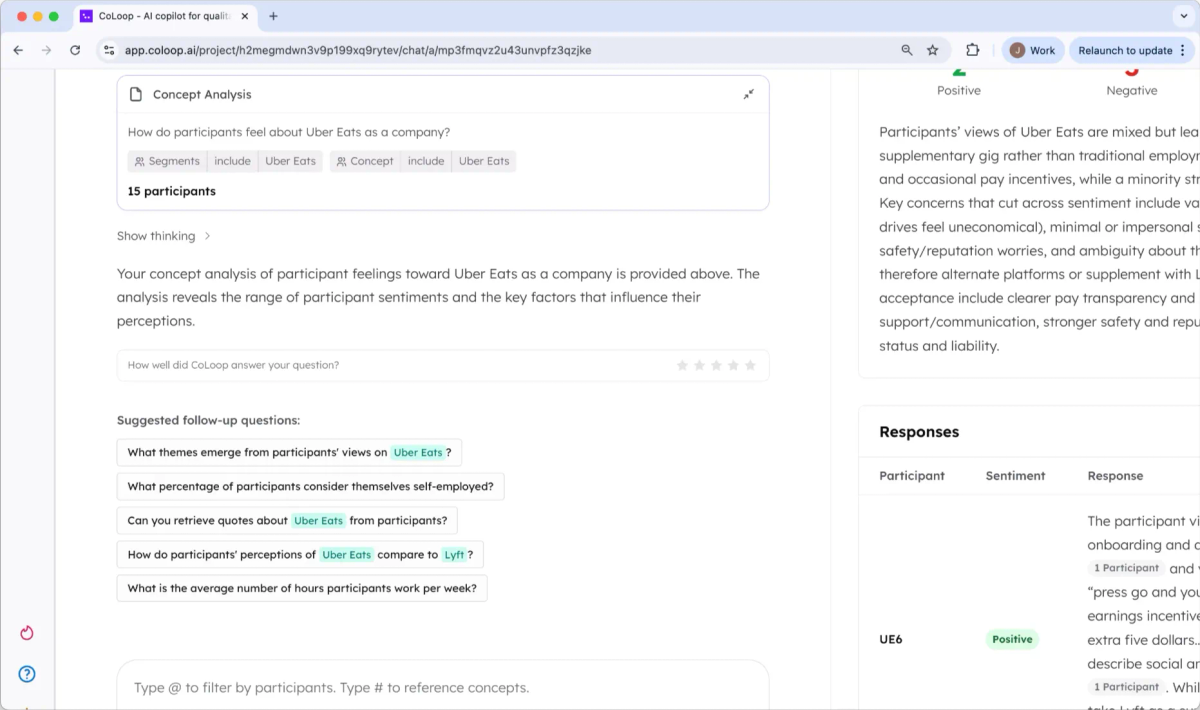Collapse the Concept Analysis card

click(748, 94)
